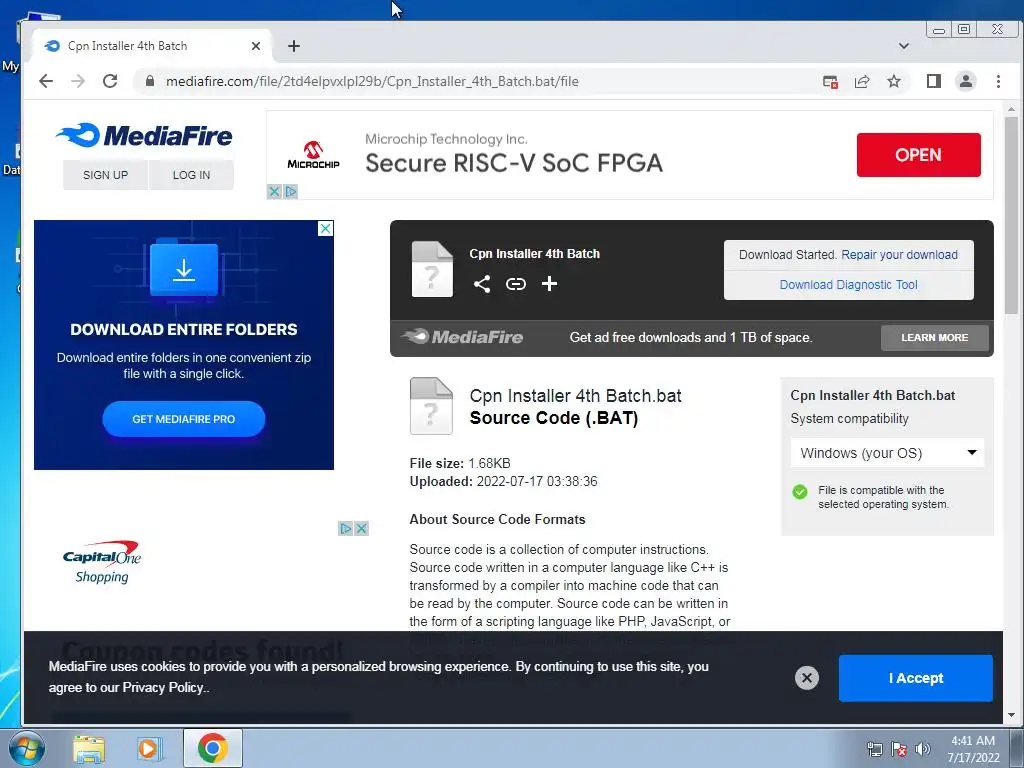Click the forward navigation arrow
1024x768 pixels.
click(x=78, y=81)
